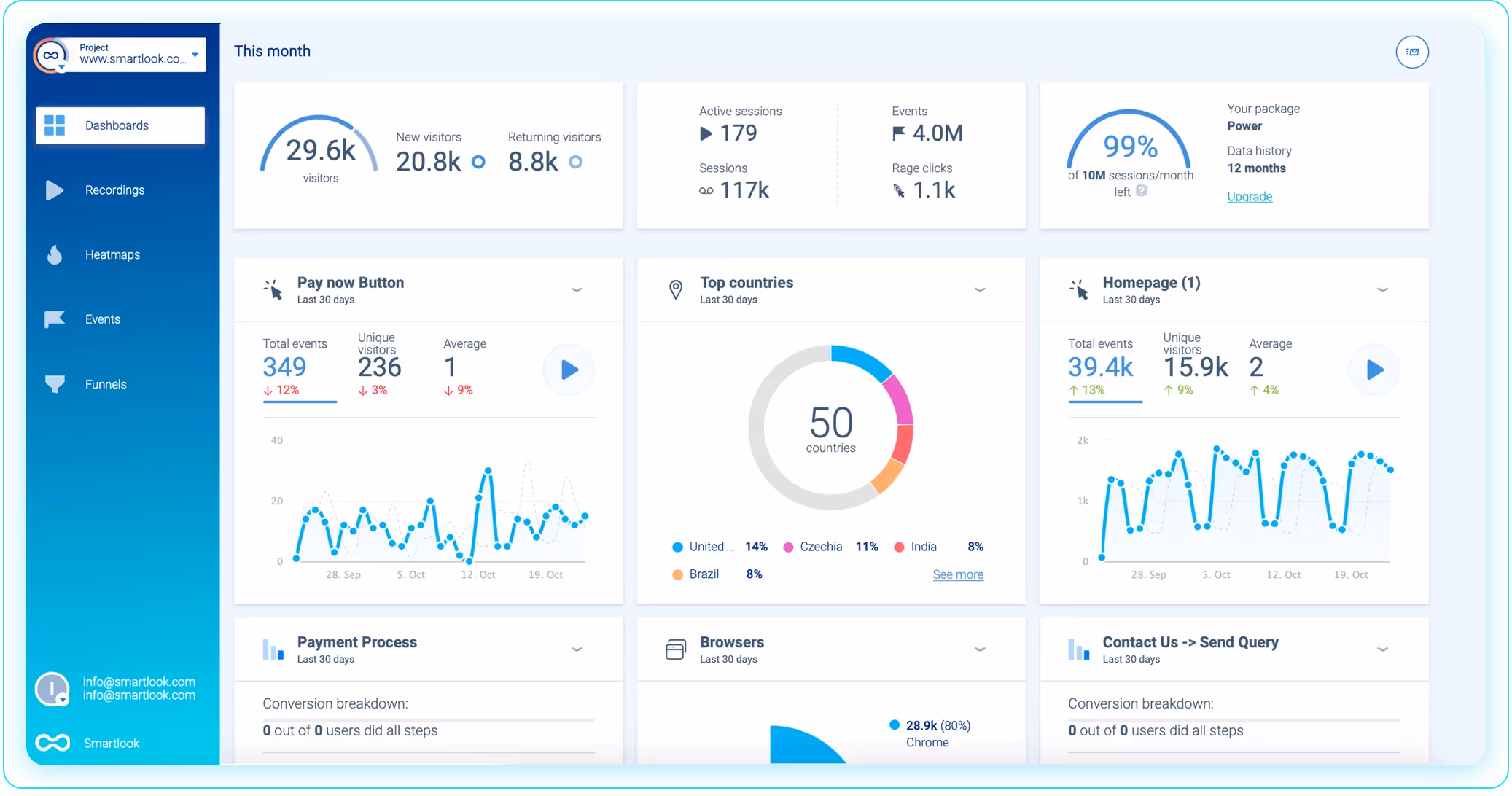The width and height of the screenshot is (1512, 796).
Task: Click the user account avatar icon
Action: click(x=52, y=689)
